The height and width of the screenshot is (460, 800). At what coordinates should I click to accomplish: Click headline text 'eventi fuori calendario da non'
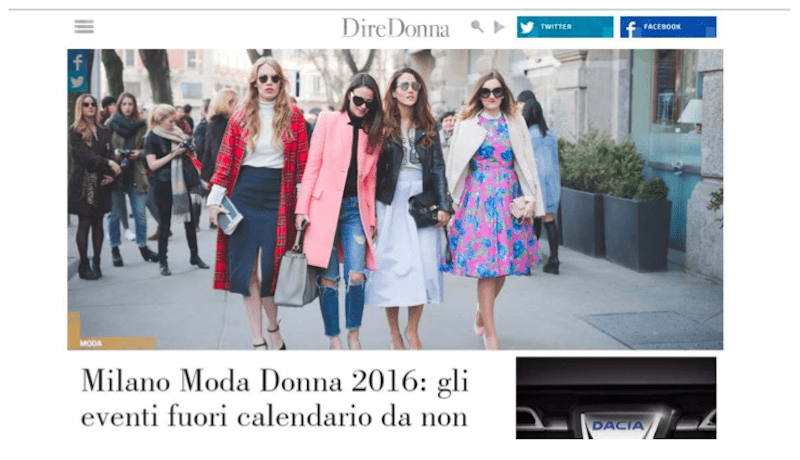click(274, 416)
